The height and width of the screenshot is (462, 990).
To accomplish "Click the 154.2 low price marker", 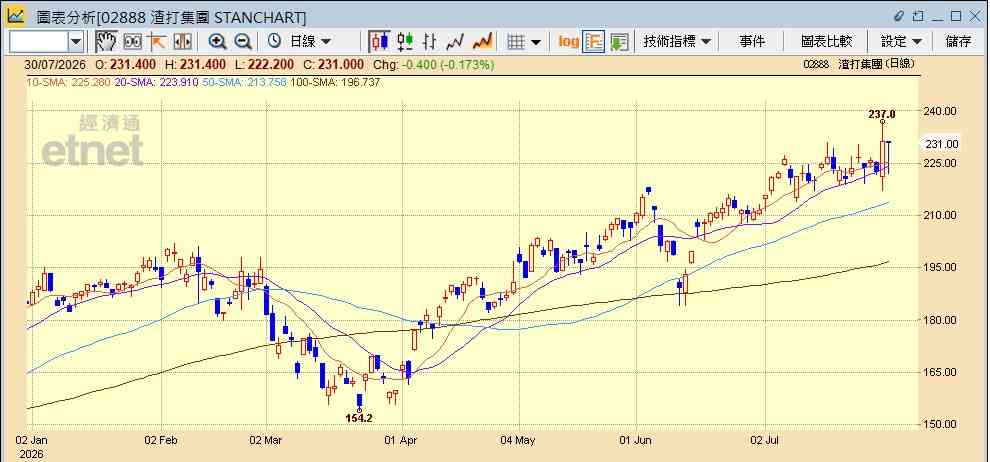I will coord(359,418).
